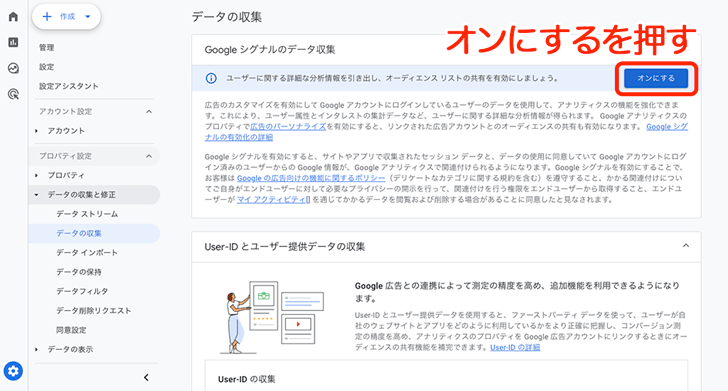Collapse User-ID とユーザー提供データの収集 panel
This screenshot has height=391, width=728.
coord(686,246)
